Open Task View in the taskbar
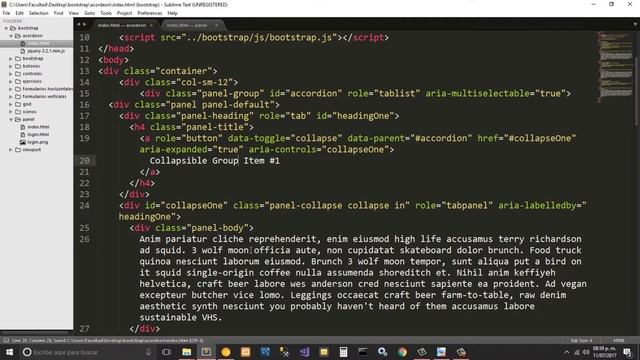Image resolution: width=640 pixels, height=360 pixels. point(166,352)
